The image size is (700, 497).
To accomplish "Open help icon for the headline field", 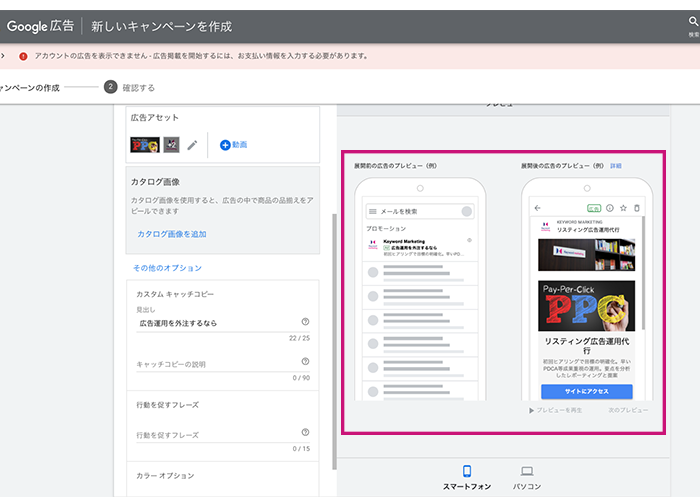I will point(305,322).
